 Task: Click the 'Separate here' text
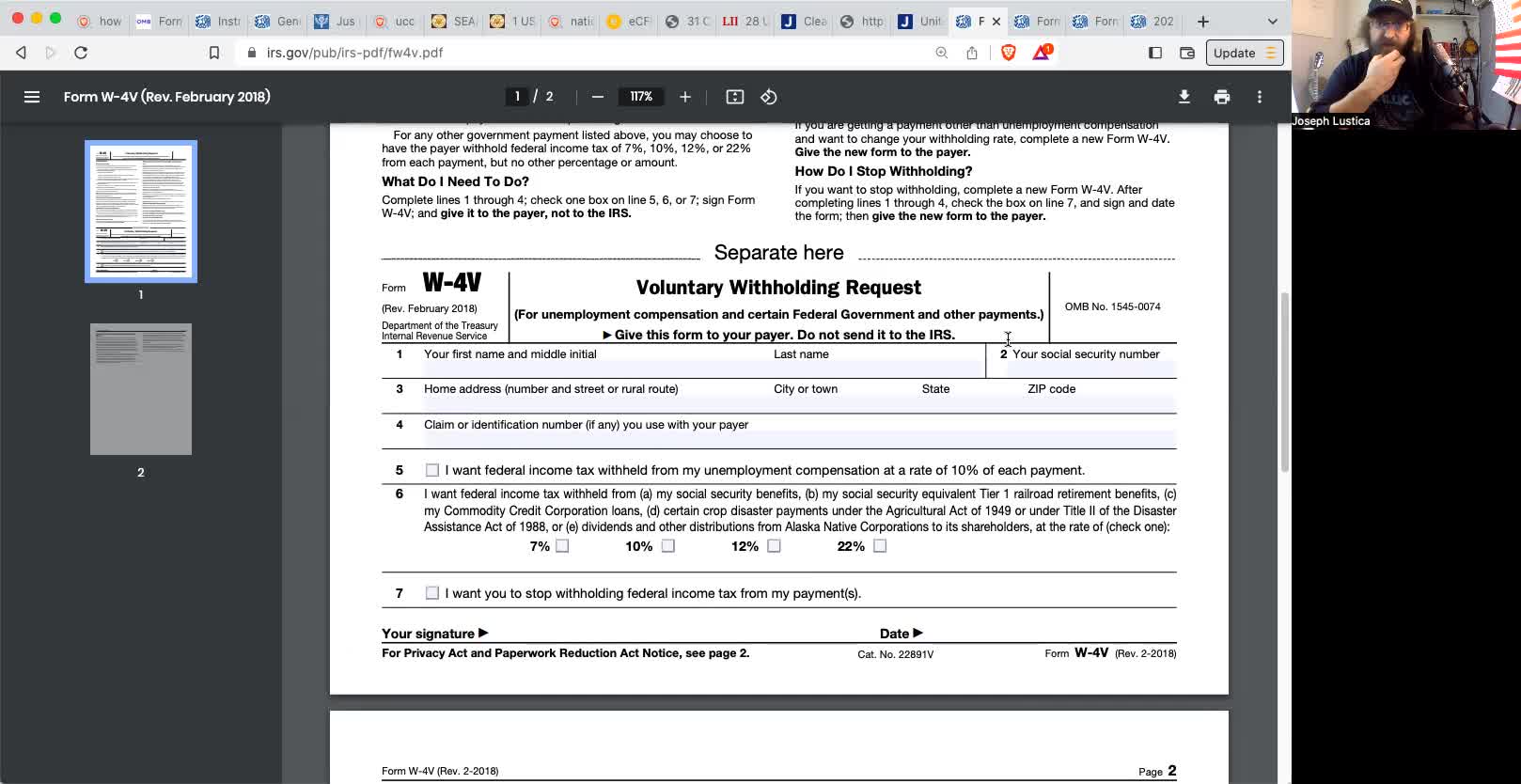click(x=779, y=253)
